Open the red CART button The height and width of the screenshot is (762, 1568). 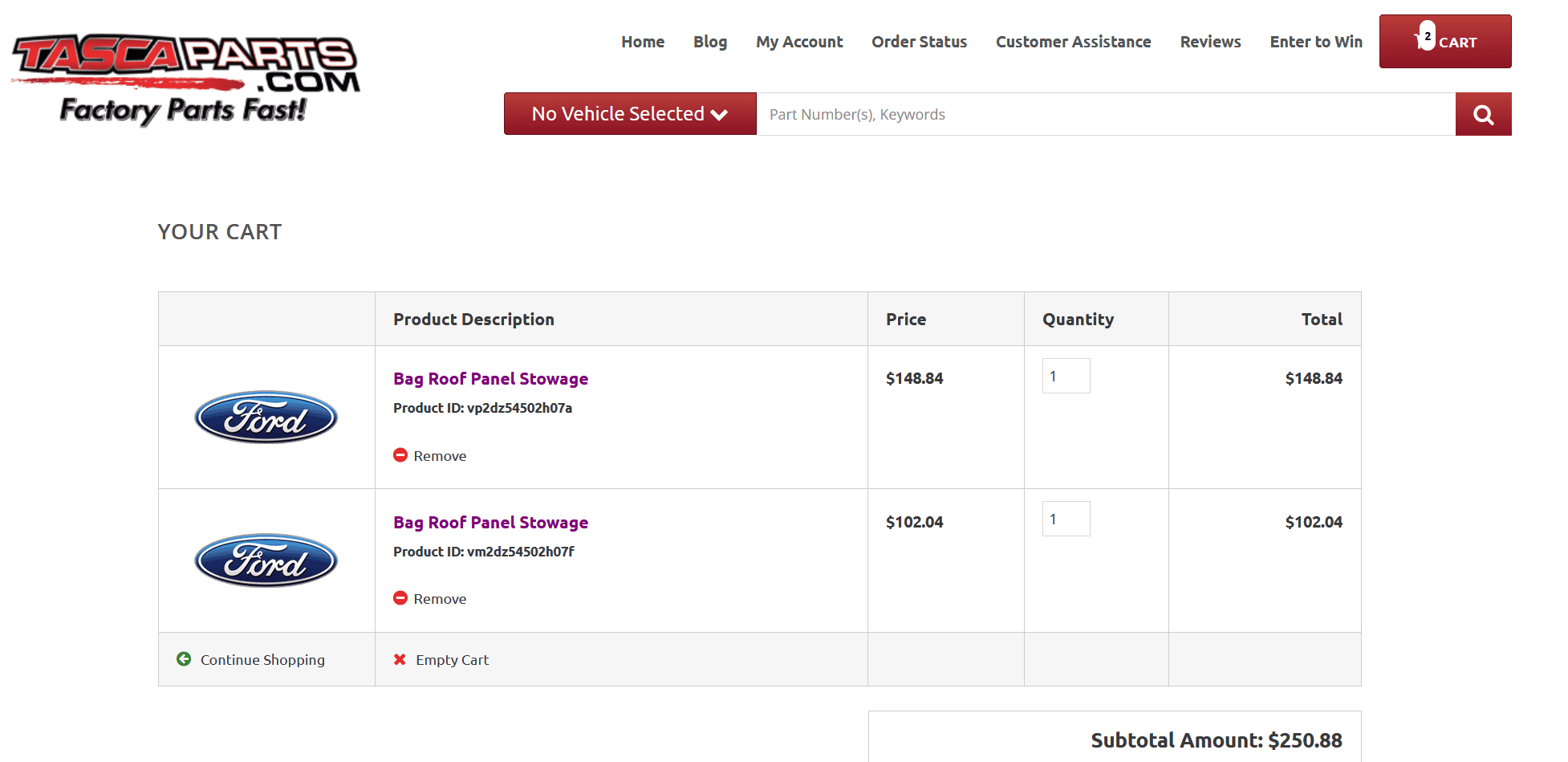1445,41
